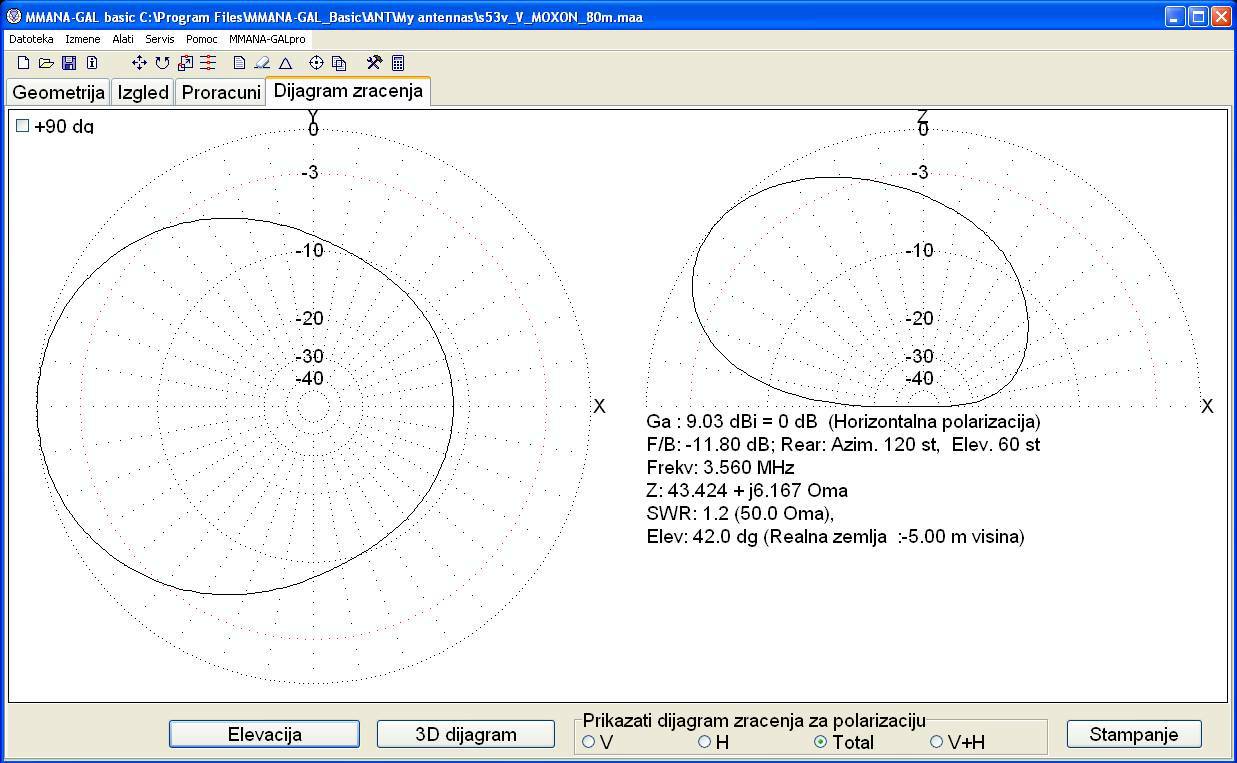
Task: Open the Datoteka menu
Action: point(31,39)
